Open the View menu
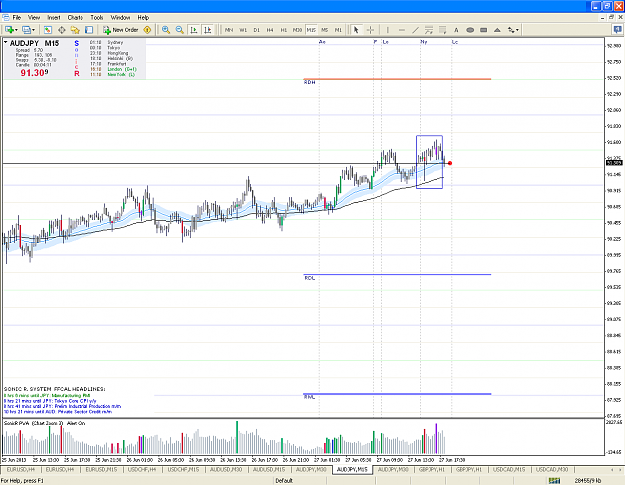Screen dimensions: 625x485 [x=34, y=18]
